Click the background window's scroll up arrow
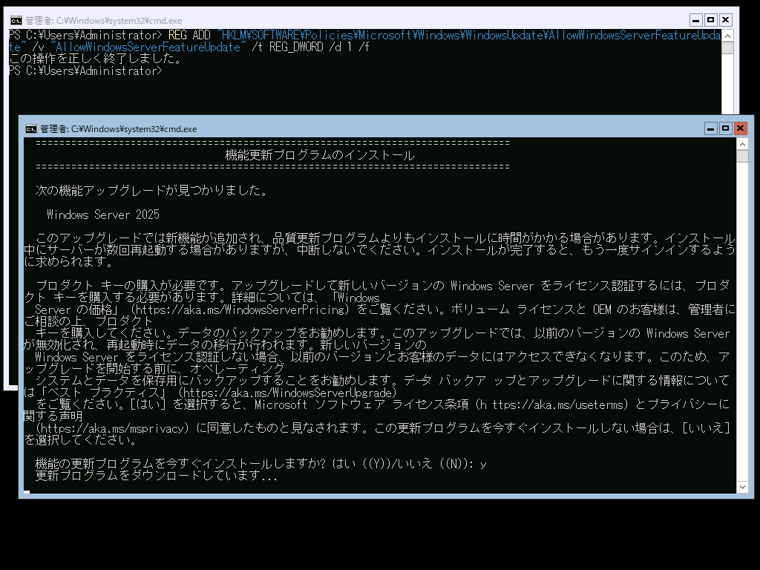This screenshot has height=570, width=760. [728, 35]
